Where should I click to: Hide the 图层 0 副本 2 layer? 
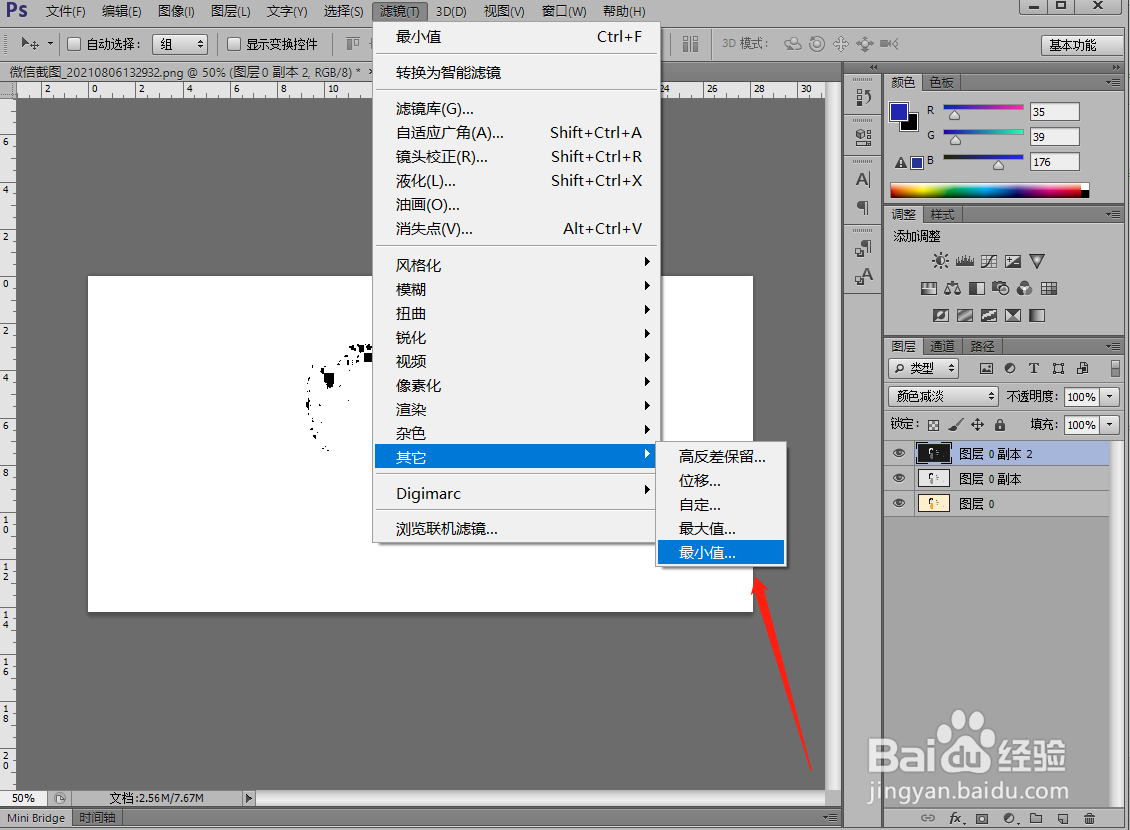[899, 453]
